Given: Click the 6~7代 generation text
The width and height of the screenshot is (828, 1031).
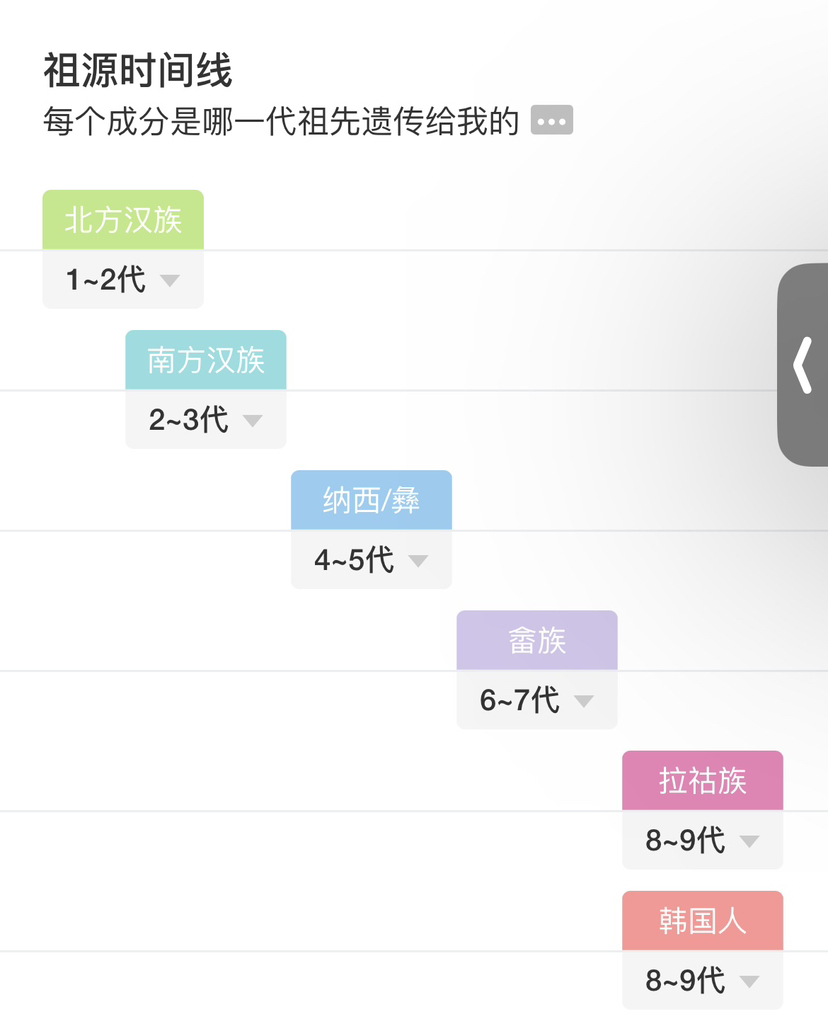Looking at the screenshot, I should click(x=520, y=700).
